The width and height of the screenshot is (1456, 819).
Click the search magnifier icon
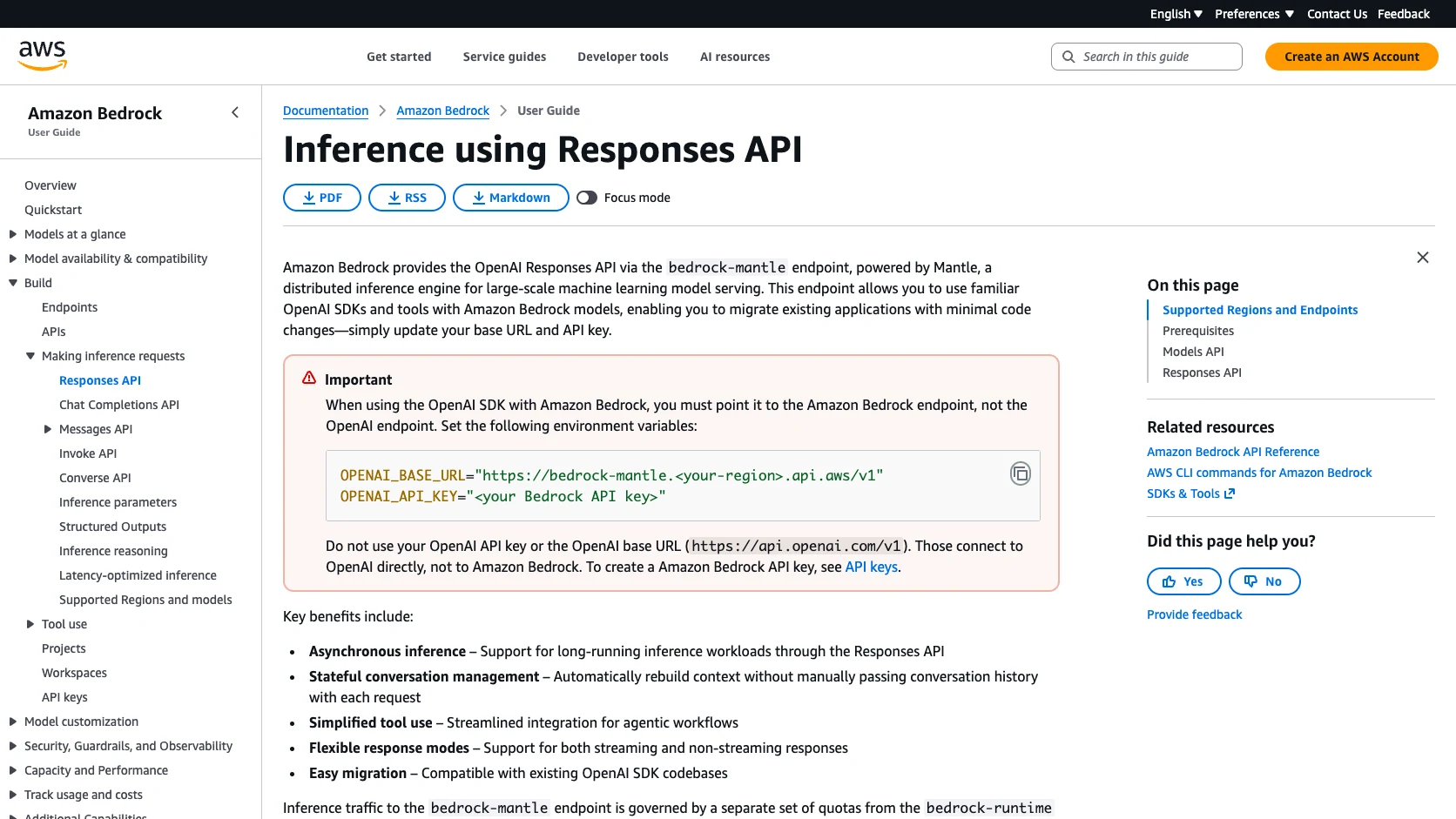pos(1068,57)
